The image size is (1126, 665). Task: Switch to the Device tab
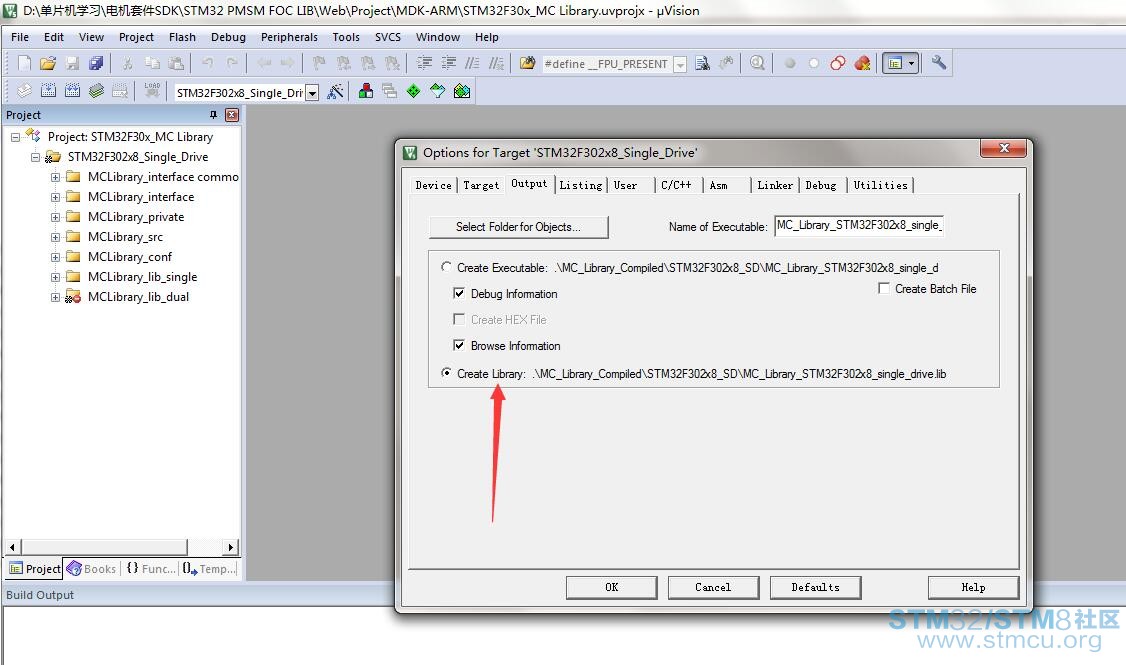[x=433, y=185]
